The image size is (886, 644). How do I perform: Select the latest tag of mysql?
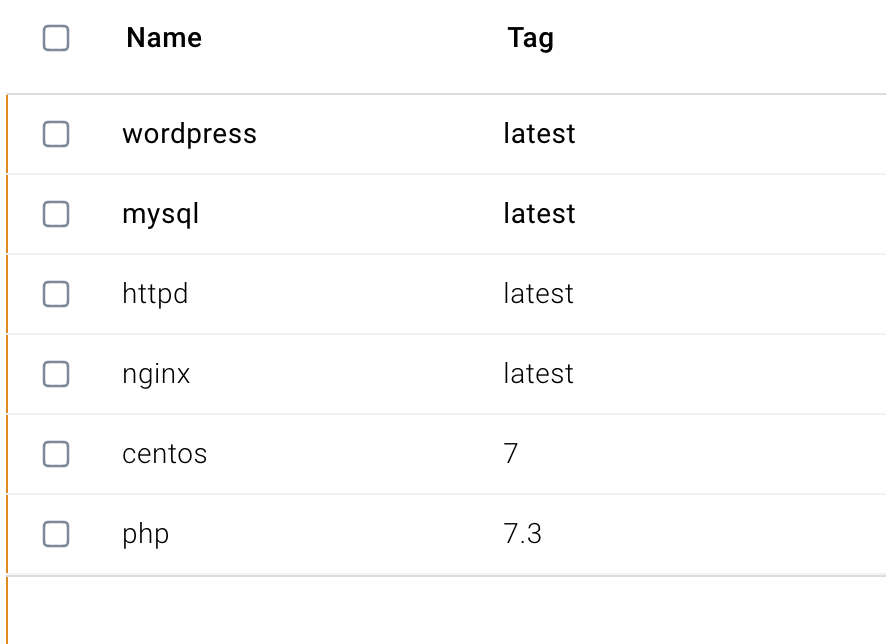click(x=539, y=214)
